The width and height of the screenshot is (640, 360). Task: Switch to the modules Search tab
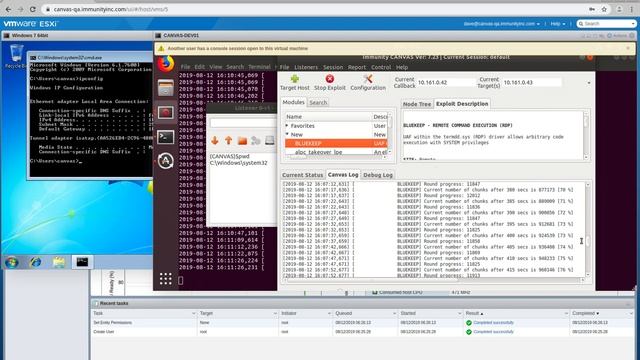318,102
